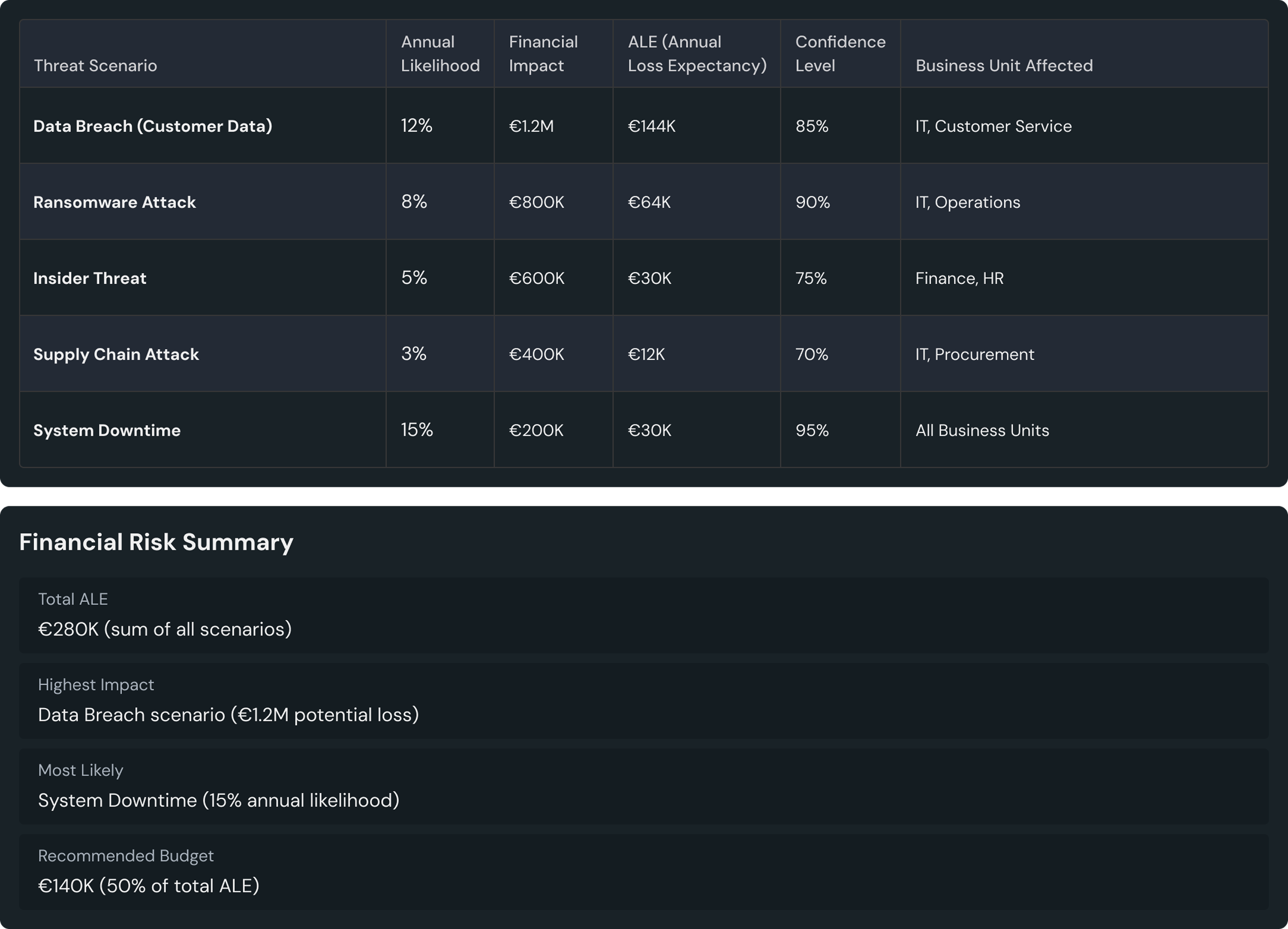This screenshot has height=929, width=1288.
Task: Click the €144K ALE cell
Action: [651, 125]
